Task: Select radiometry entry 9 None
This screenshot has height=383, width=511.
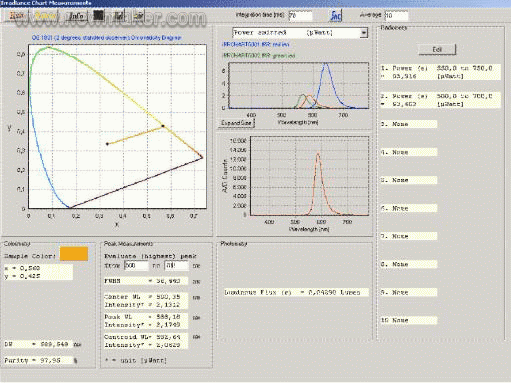Action: pos(408,292)
